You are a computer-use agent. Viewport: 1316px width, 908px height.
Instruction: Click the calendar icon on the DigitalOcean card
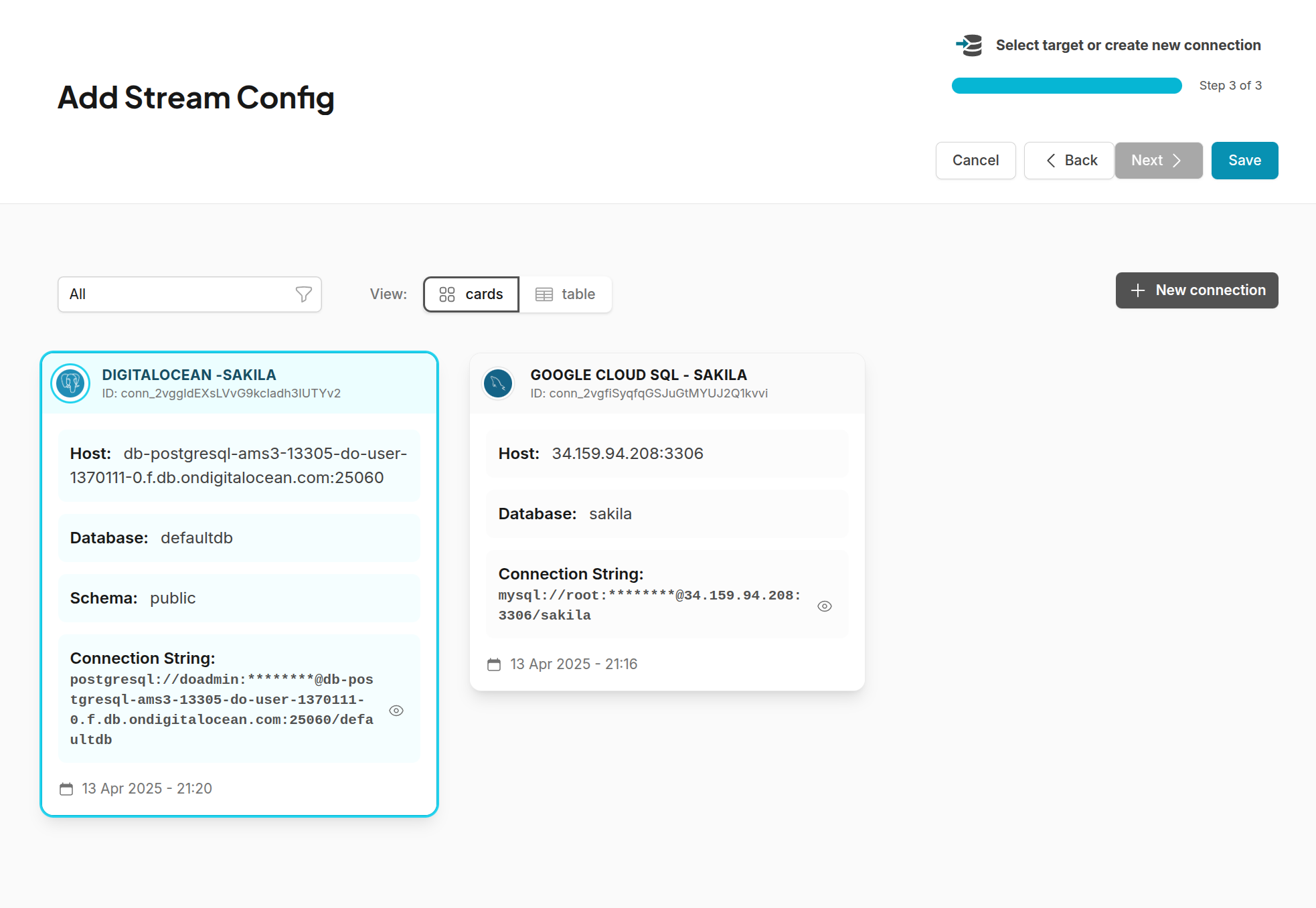pos(66,789)
